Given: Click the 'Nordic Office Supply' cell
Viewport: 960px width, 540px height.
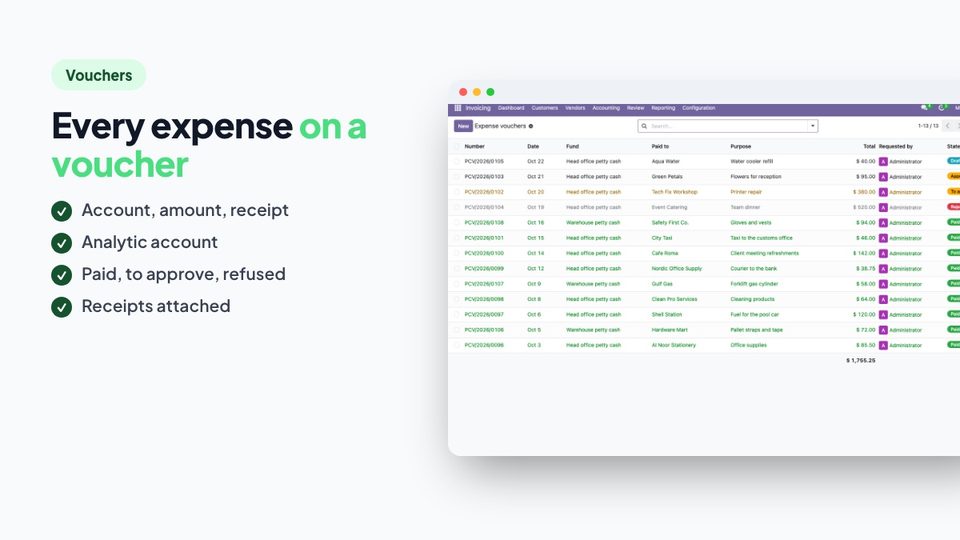Looking at the screenshot, I should click(x=677, y=269).
